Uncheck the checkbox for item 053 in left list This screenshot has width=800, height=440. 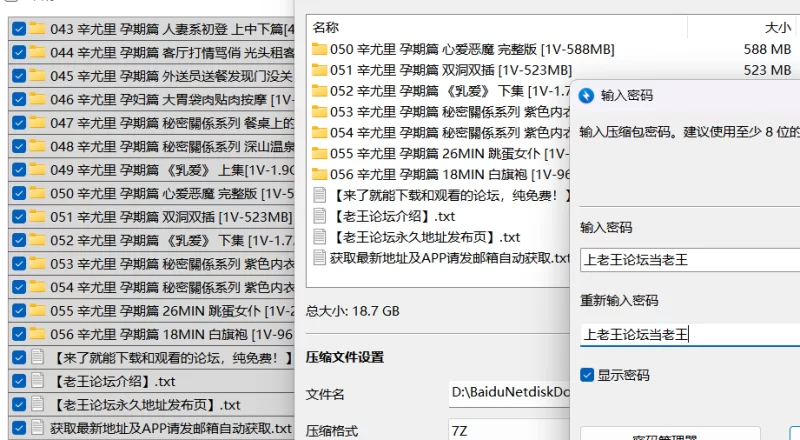coord(18,263)
